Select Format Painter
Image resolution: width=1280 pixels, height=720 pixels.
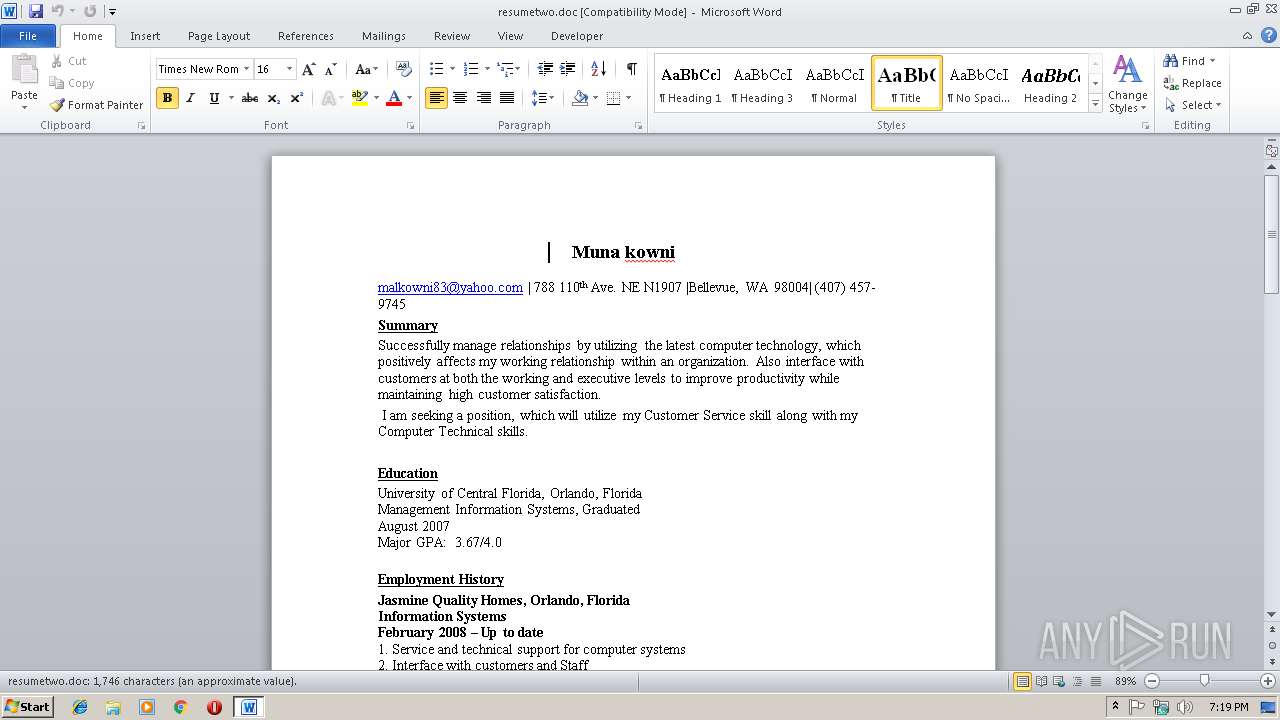tap(97, 105)
